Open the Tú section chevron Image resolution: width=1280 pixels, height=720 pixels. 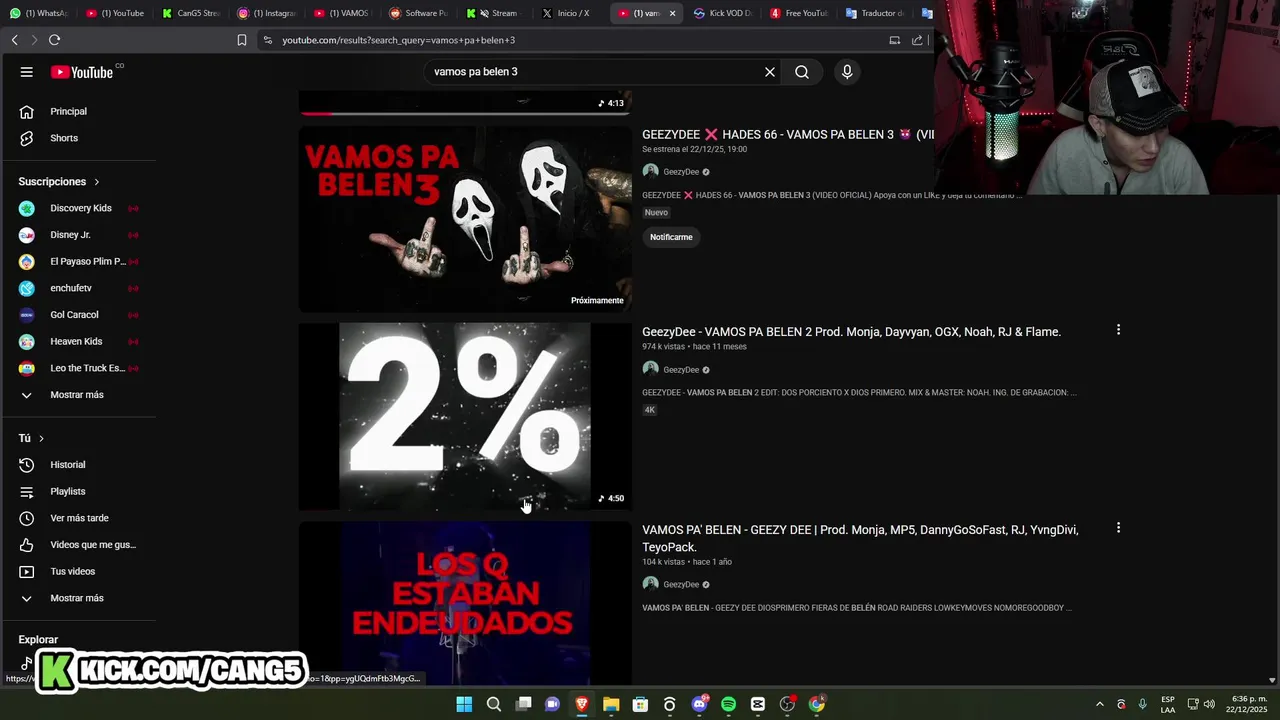point(41,438)
